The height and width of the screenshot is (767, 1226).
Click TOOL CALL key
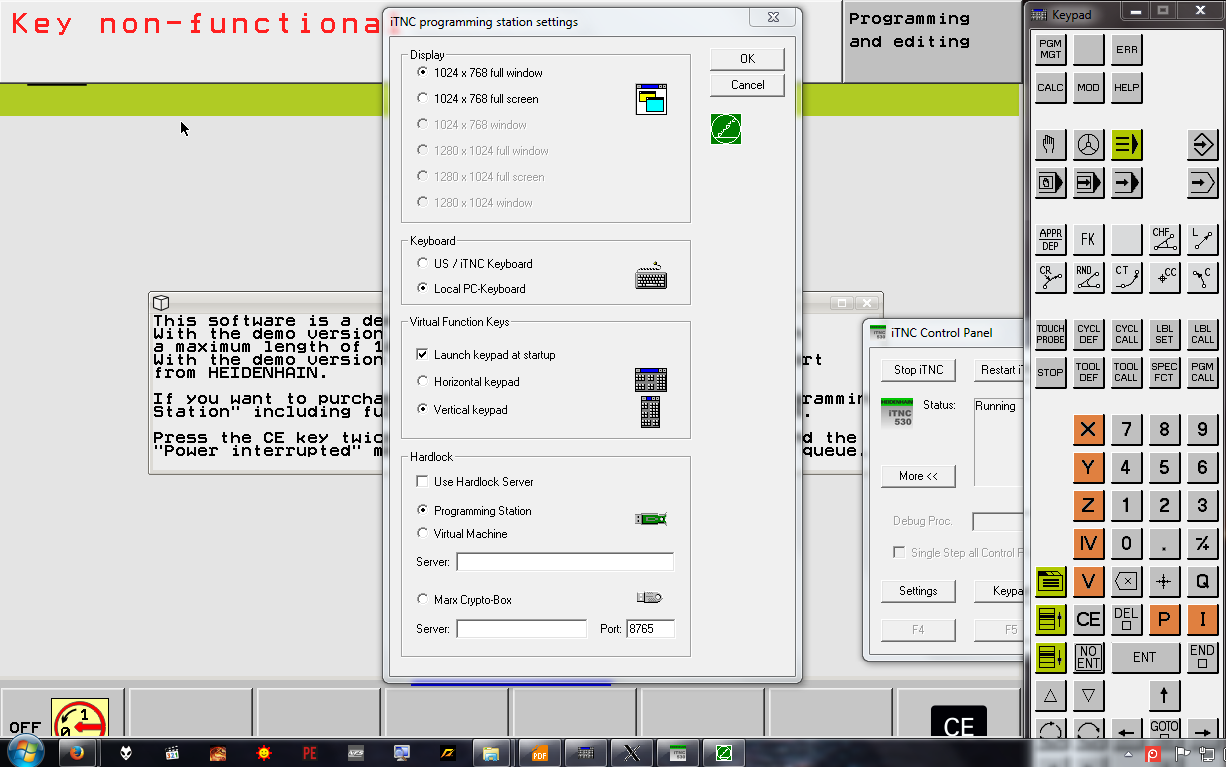(1126, 373)
